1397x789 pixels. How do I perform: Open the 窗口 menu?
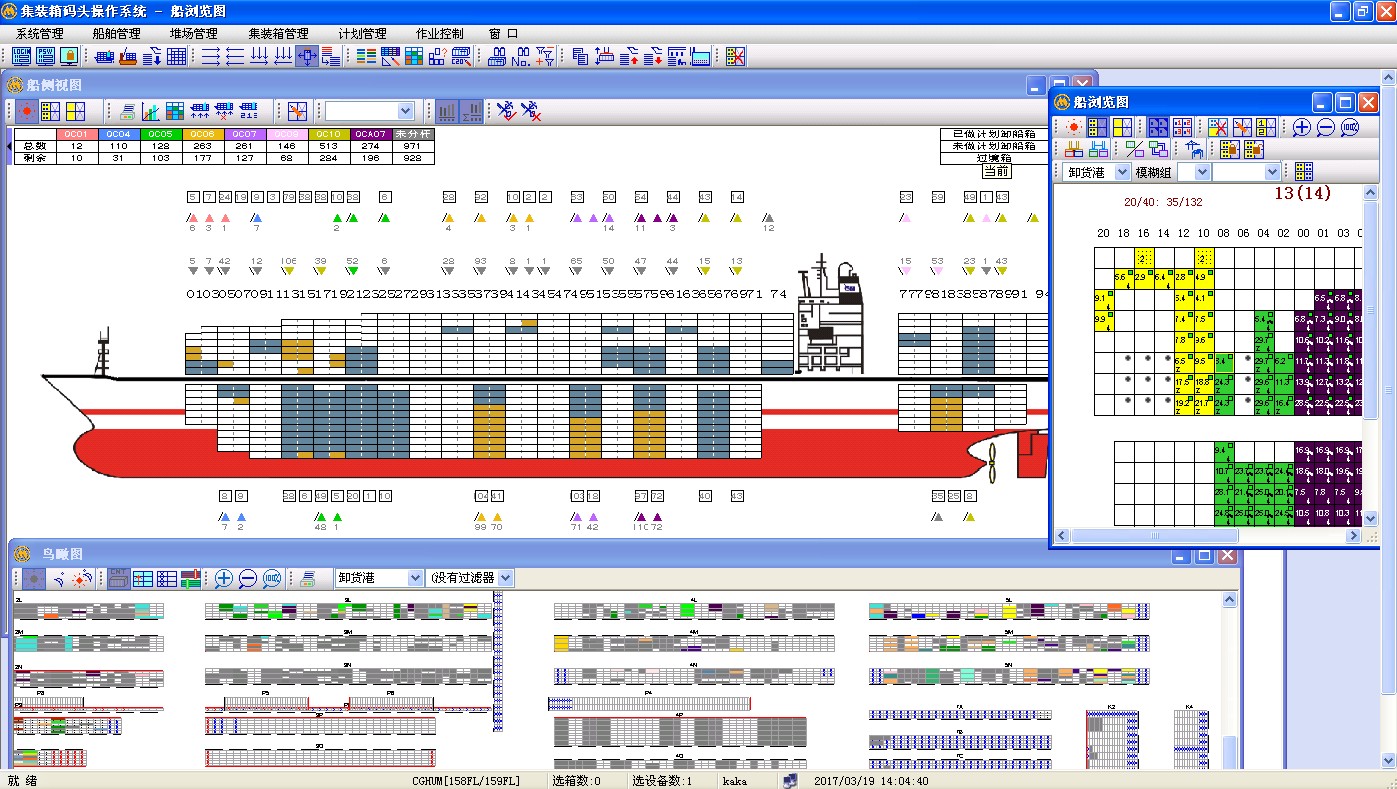pyautogui.click(x=504, y=33)
